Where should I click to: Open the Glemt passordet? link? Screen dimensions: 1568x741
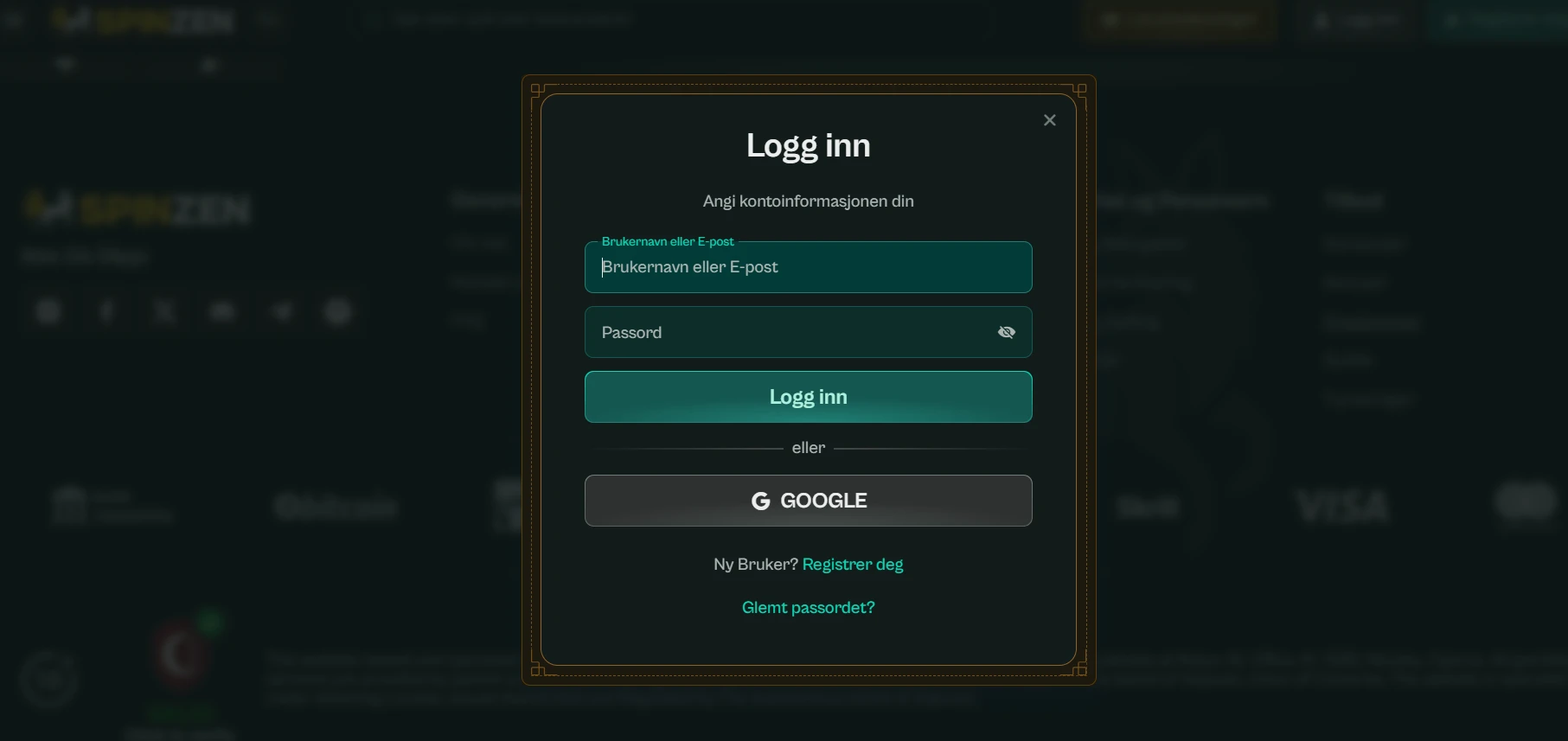(808, 608)
